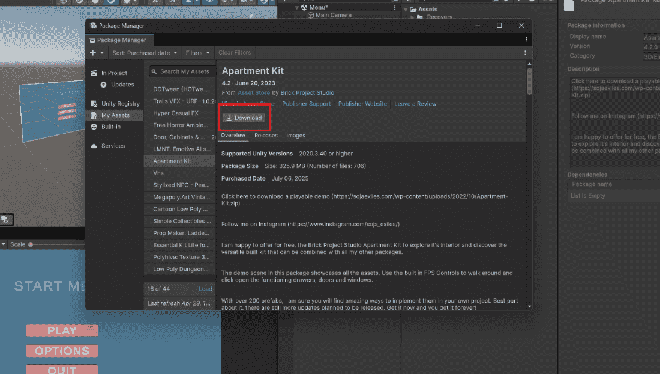The height and width of the screenshot is (374, 660).
Task: Select the Simple Collectibles package
Action: (x=180, y=221)
